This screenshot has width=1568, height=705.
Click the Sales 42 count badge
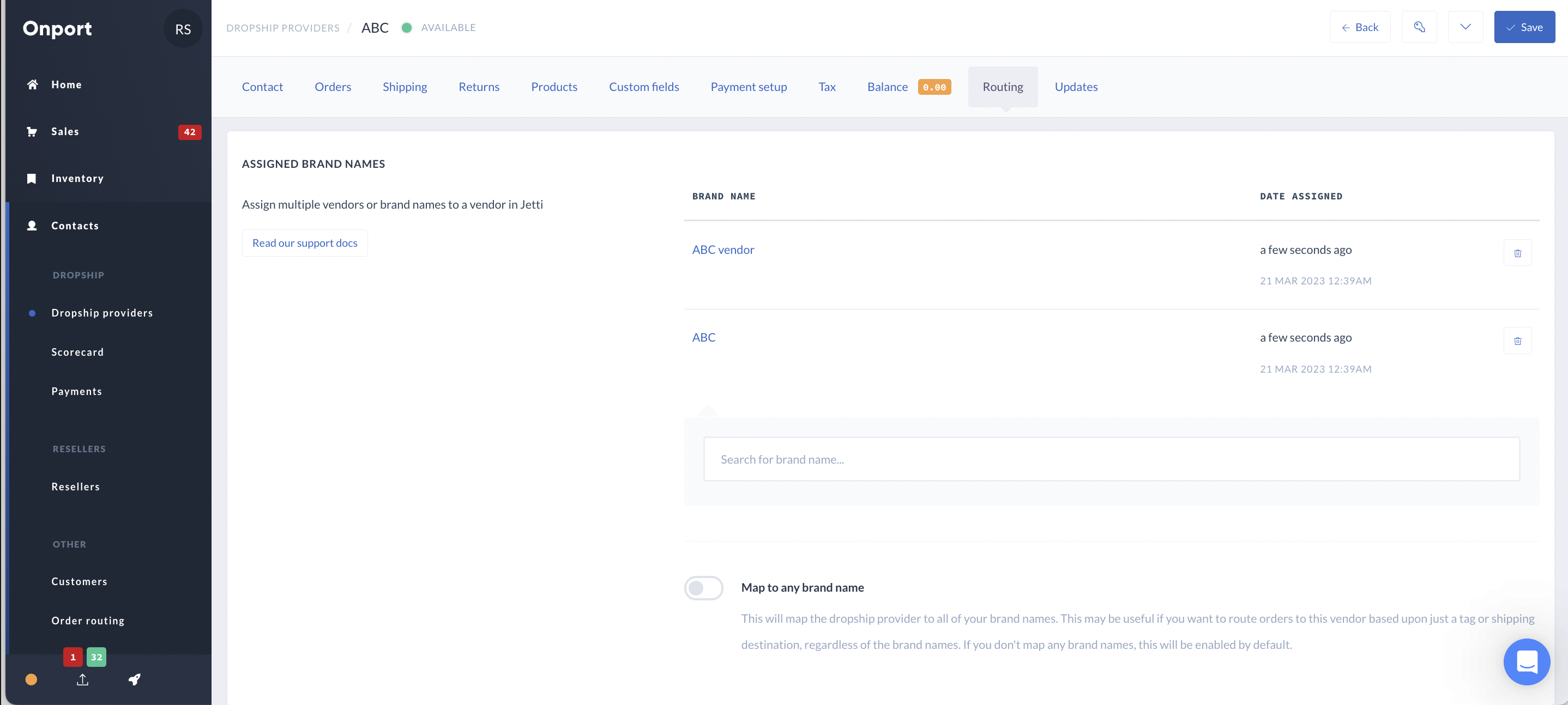(190, 132)
